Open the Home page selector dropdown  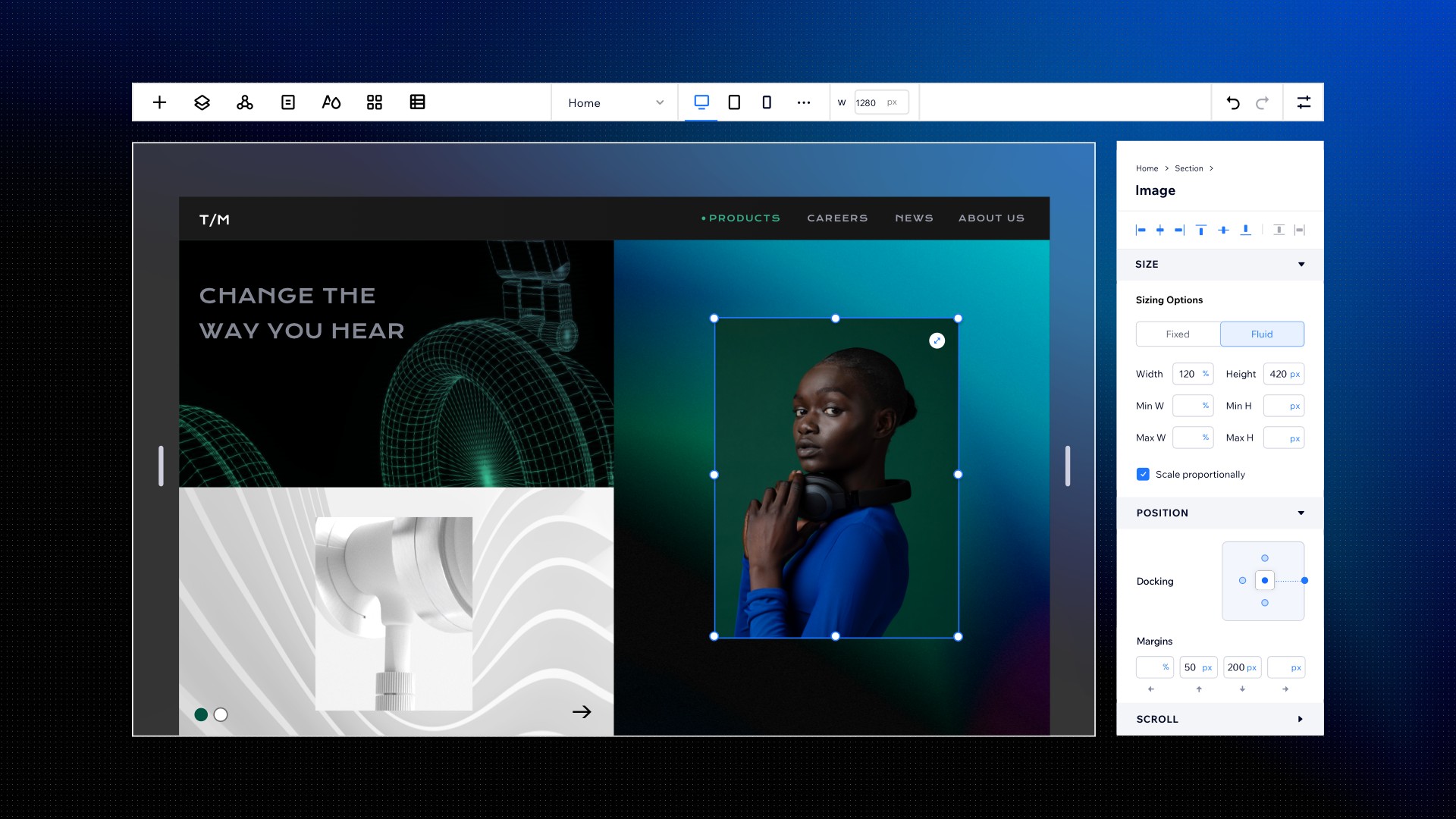click(613, 102)
